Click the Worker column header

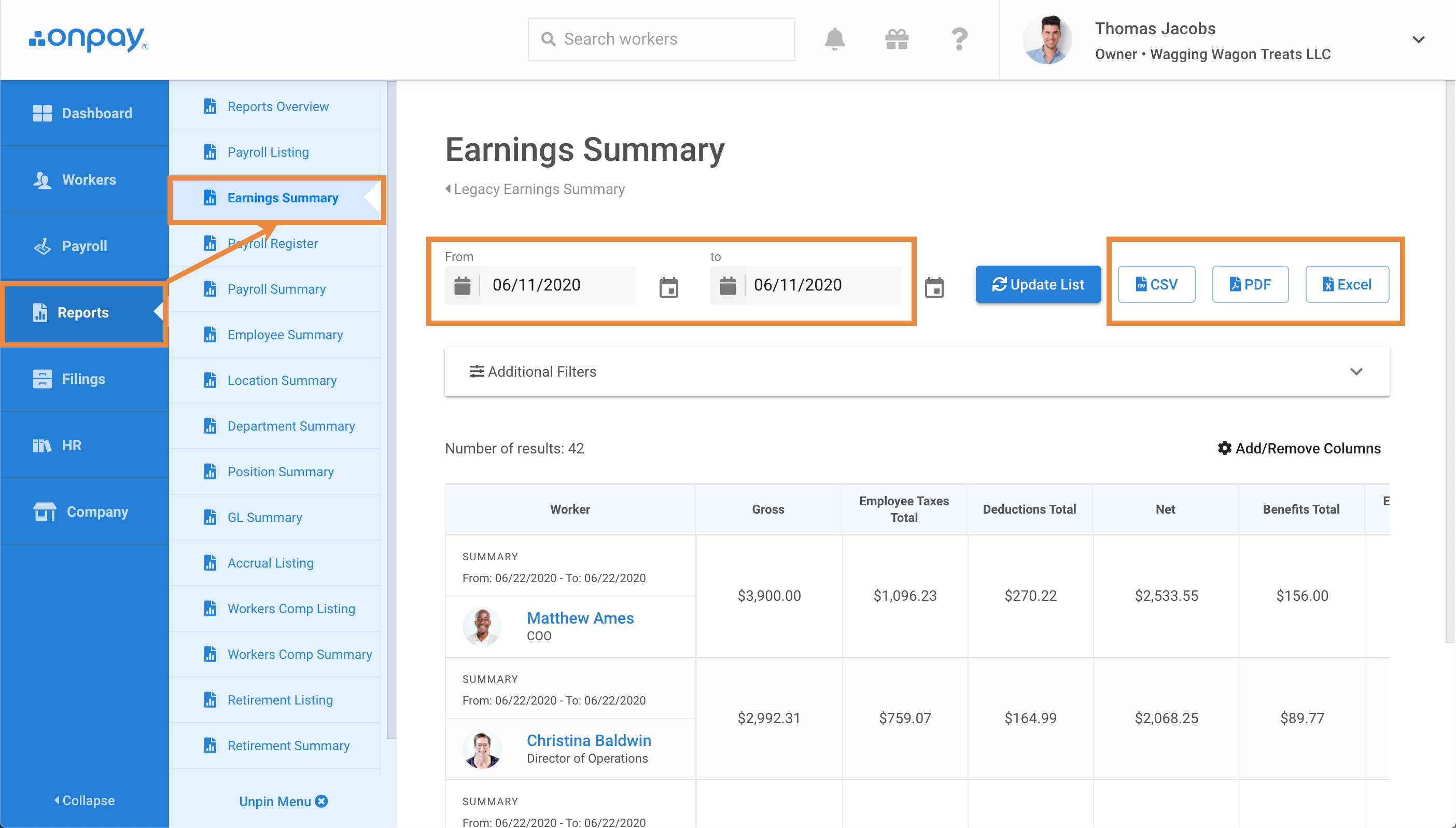coord(570,509)
